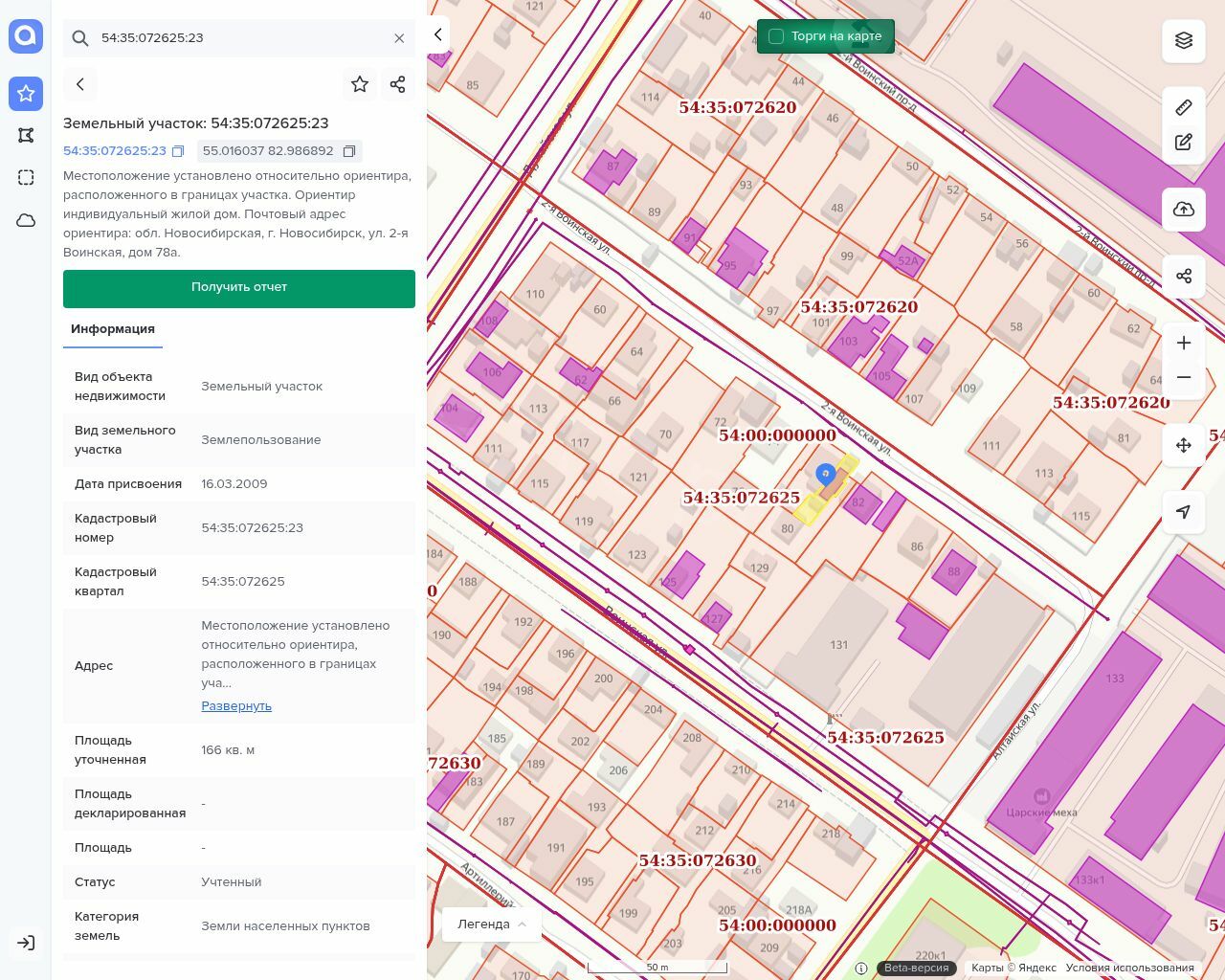This screenshot has width=1225, height=980.
Task: Click the Получить отчет button
Action: (239, 288)
